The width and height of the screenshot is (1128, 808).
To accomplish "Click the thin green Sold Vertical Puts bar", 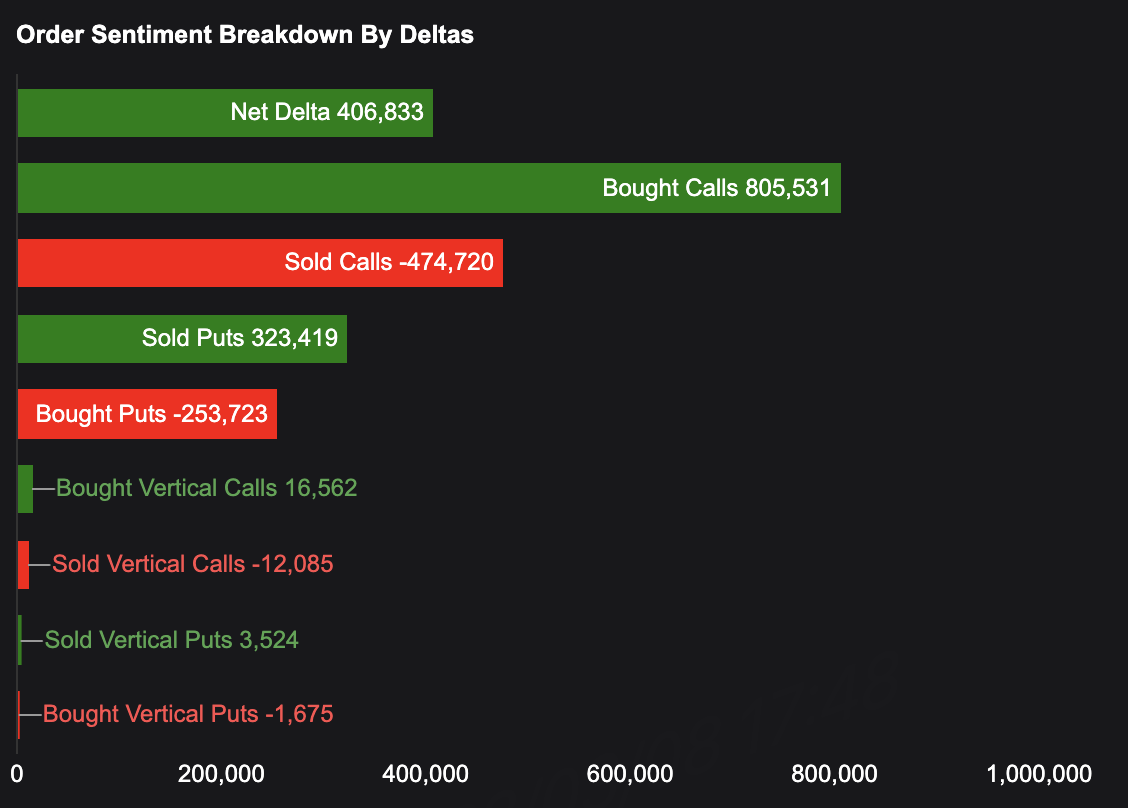I will [20, 640].
